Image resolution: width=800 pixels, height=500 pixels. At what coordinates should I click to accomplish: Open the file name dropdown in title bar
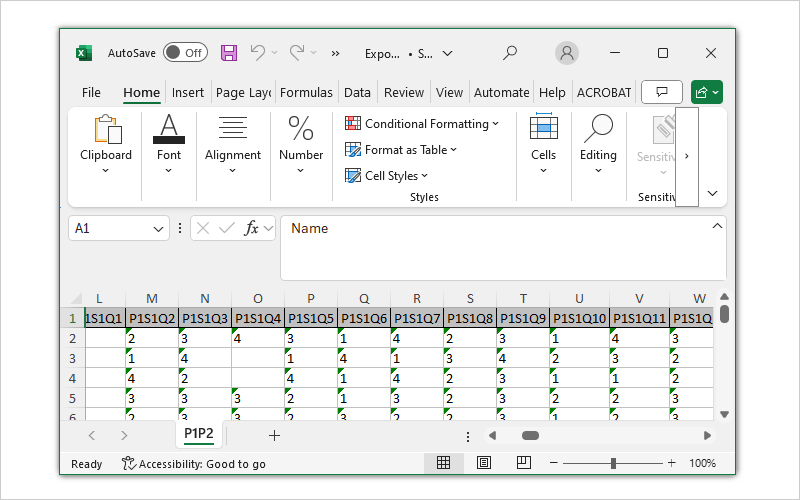(x=447, y=53)
